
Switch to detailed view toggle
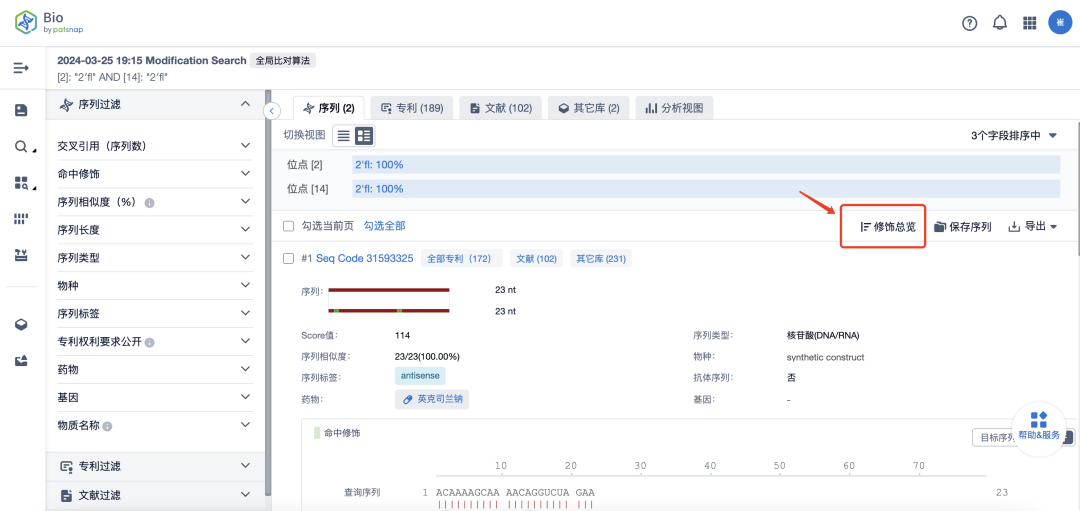pos(364,135)
